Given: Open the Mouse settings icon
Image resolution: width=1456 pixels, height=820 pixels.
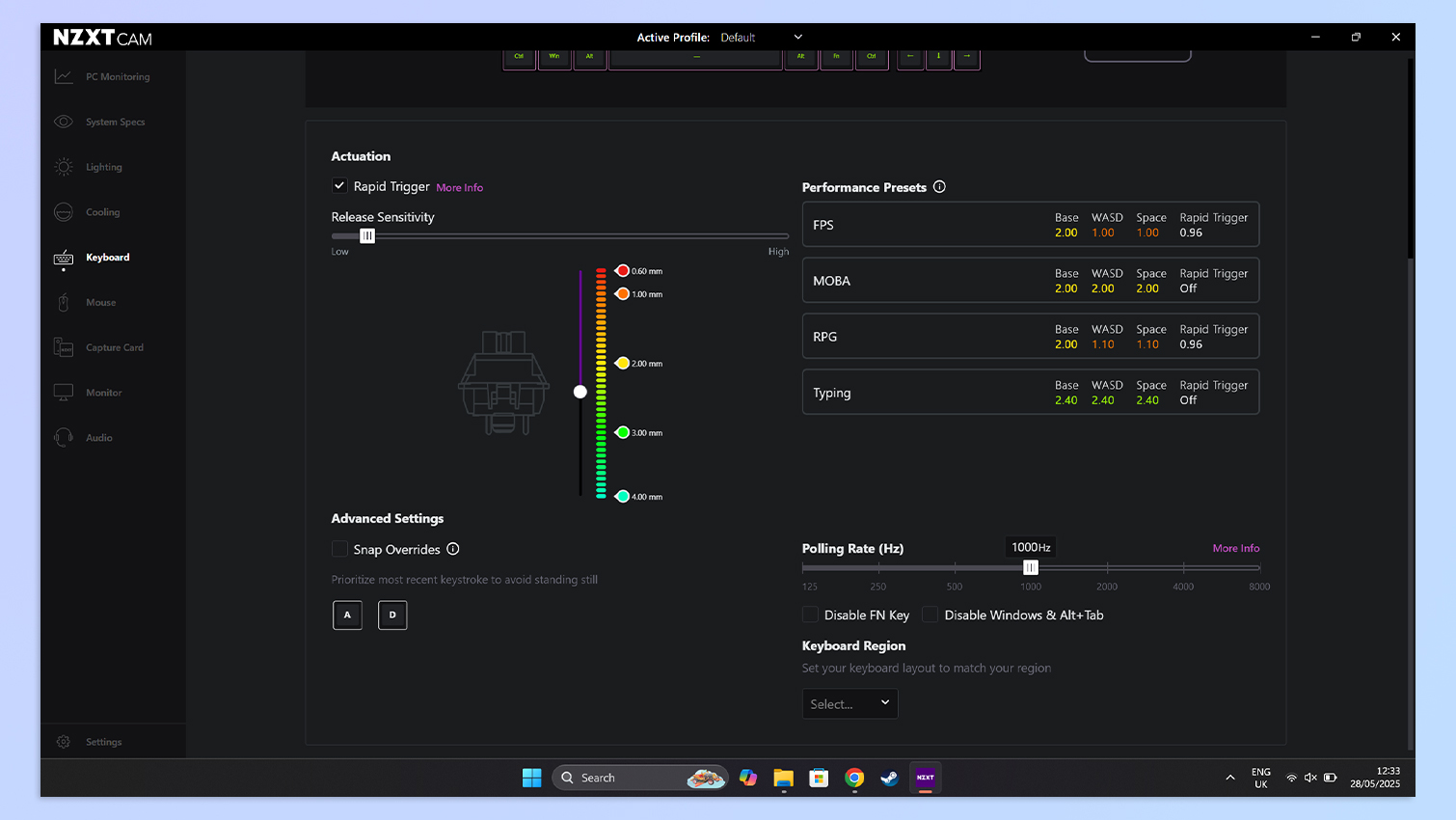Looking at the screenshot, I should 64,303.
